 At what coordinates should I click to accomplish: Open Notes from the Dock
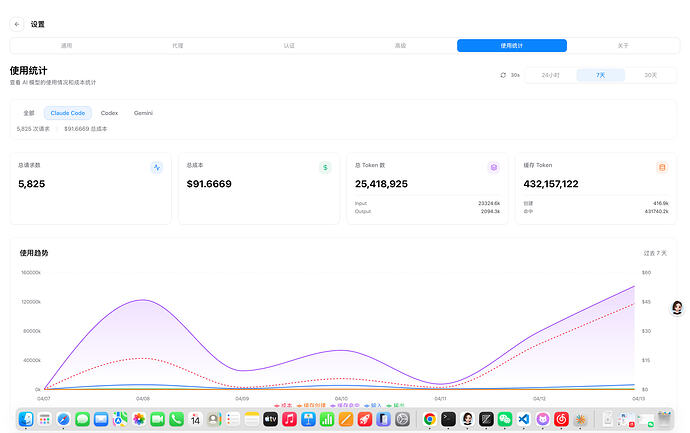(252, 419)
